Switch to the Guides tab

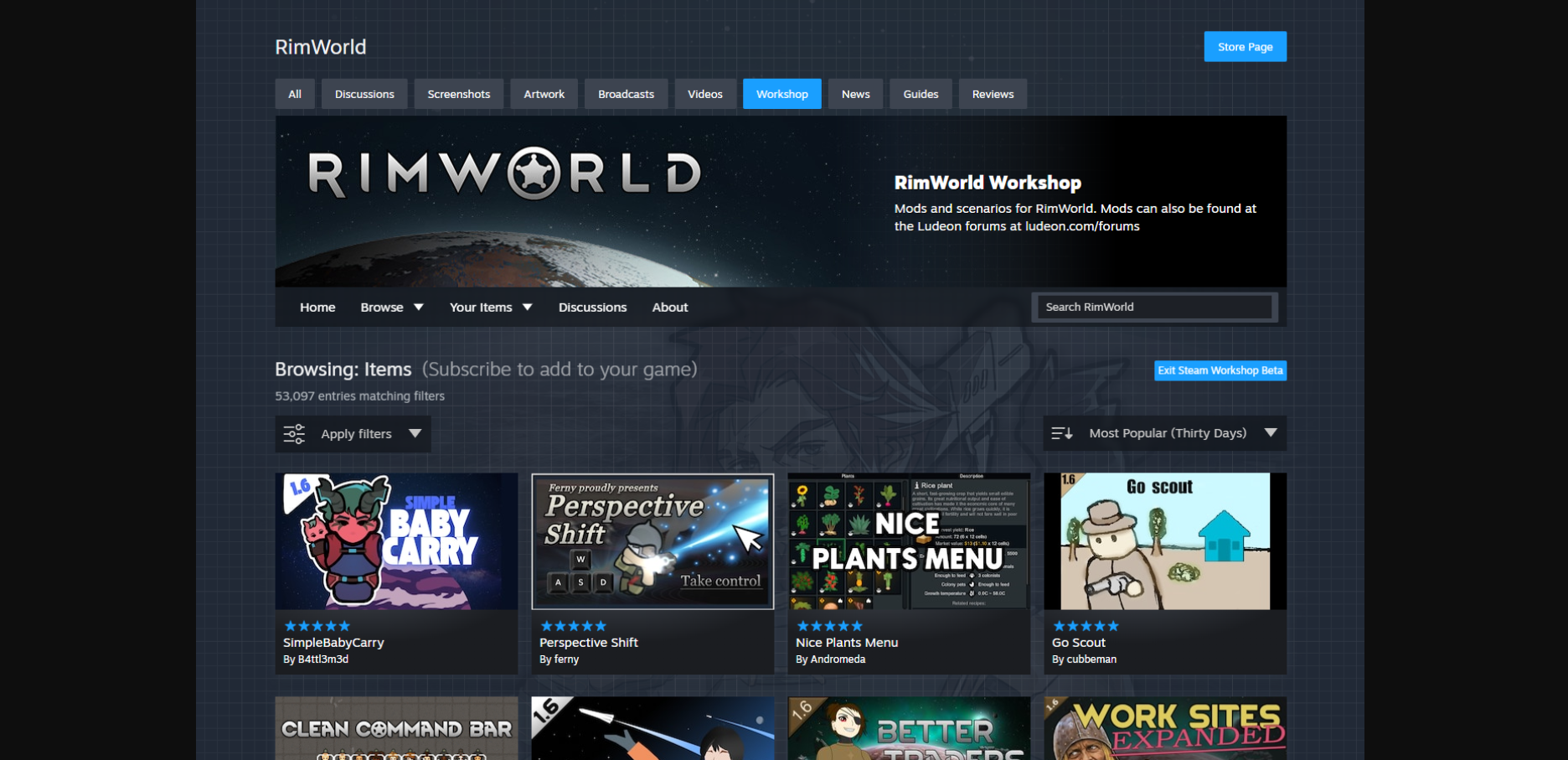921,94
